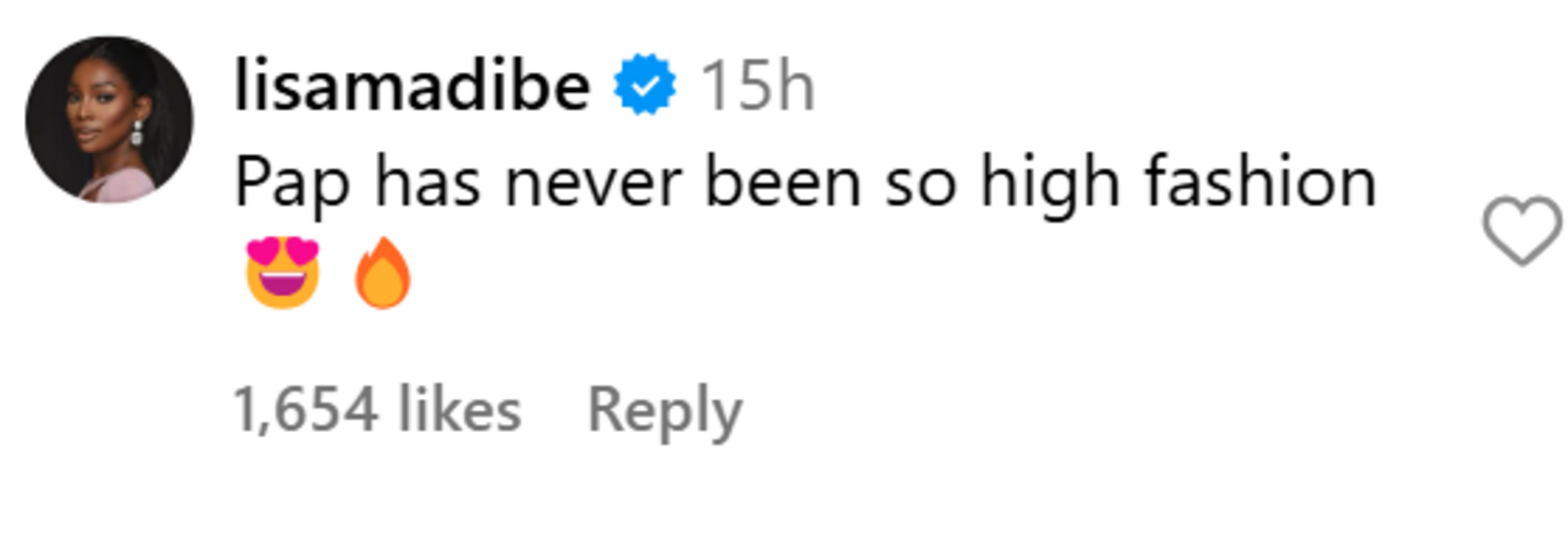This screenshot has height=535, width=1568.
Task: Open the lisamadibe username link
Action: coord(412,85)
